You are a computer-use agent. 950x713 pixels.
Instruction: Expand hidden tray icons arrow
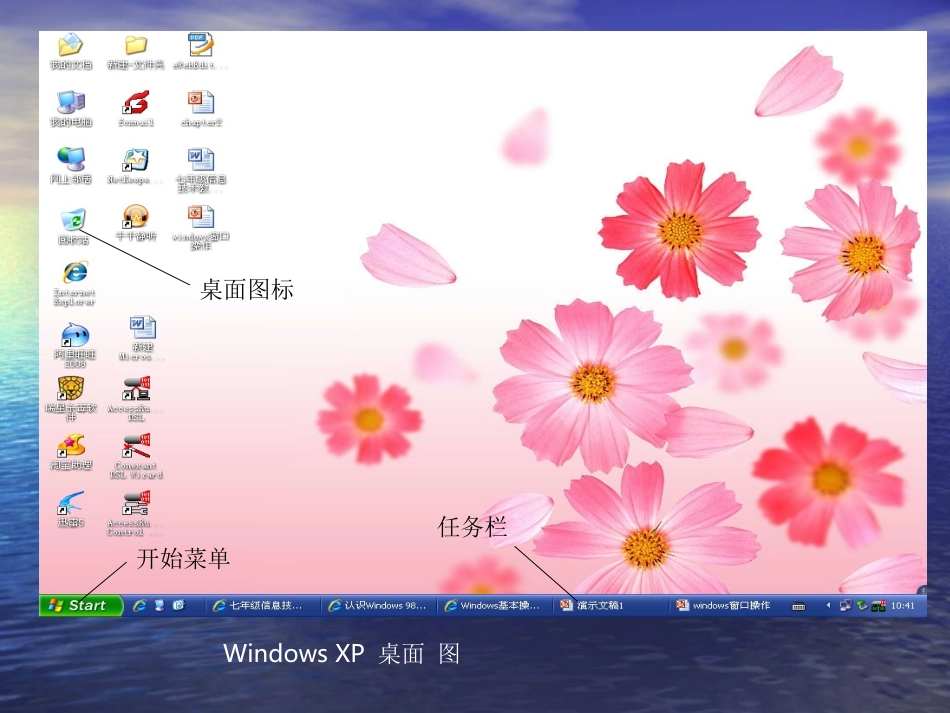[x=828, y=605]
